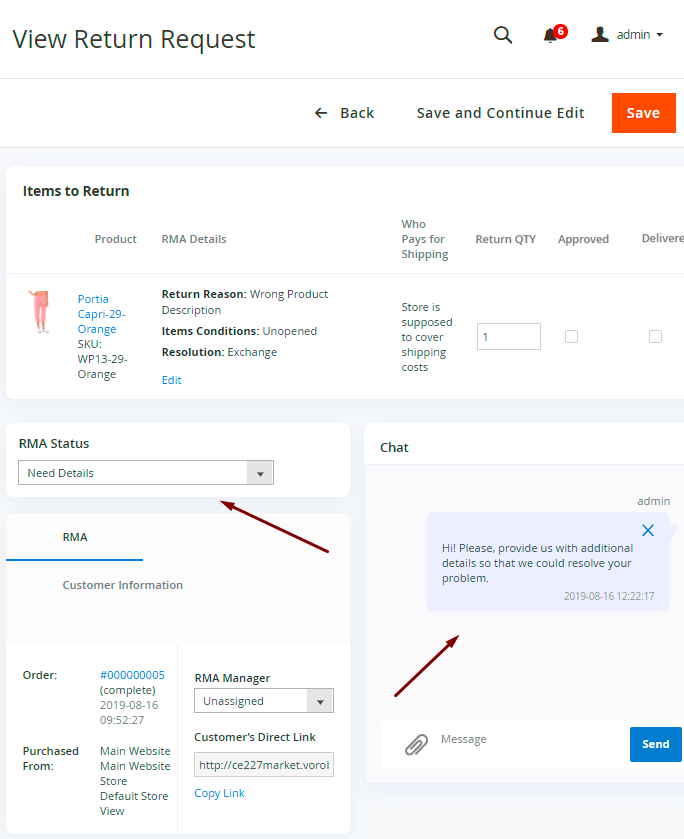Click the Copy Link link
This screenshot has width=684, height=839.
[219, 793]
